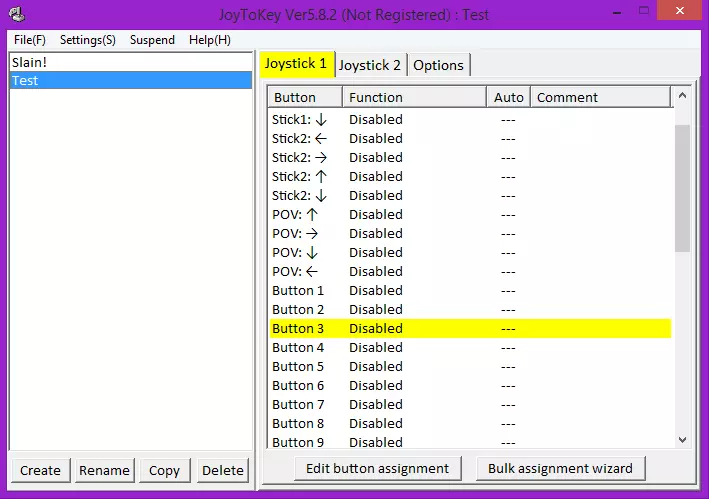Viewport: 709px width, 499px height.
Task: Select the Stick2 up arrow row
Action: [470, 176]
